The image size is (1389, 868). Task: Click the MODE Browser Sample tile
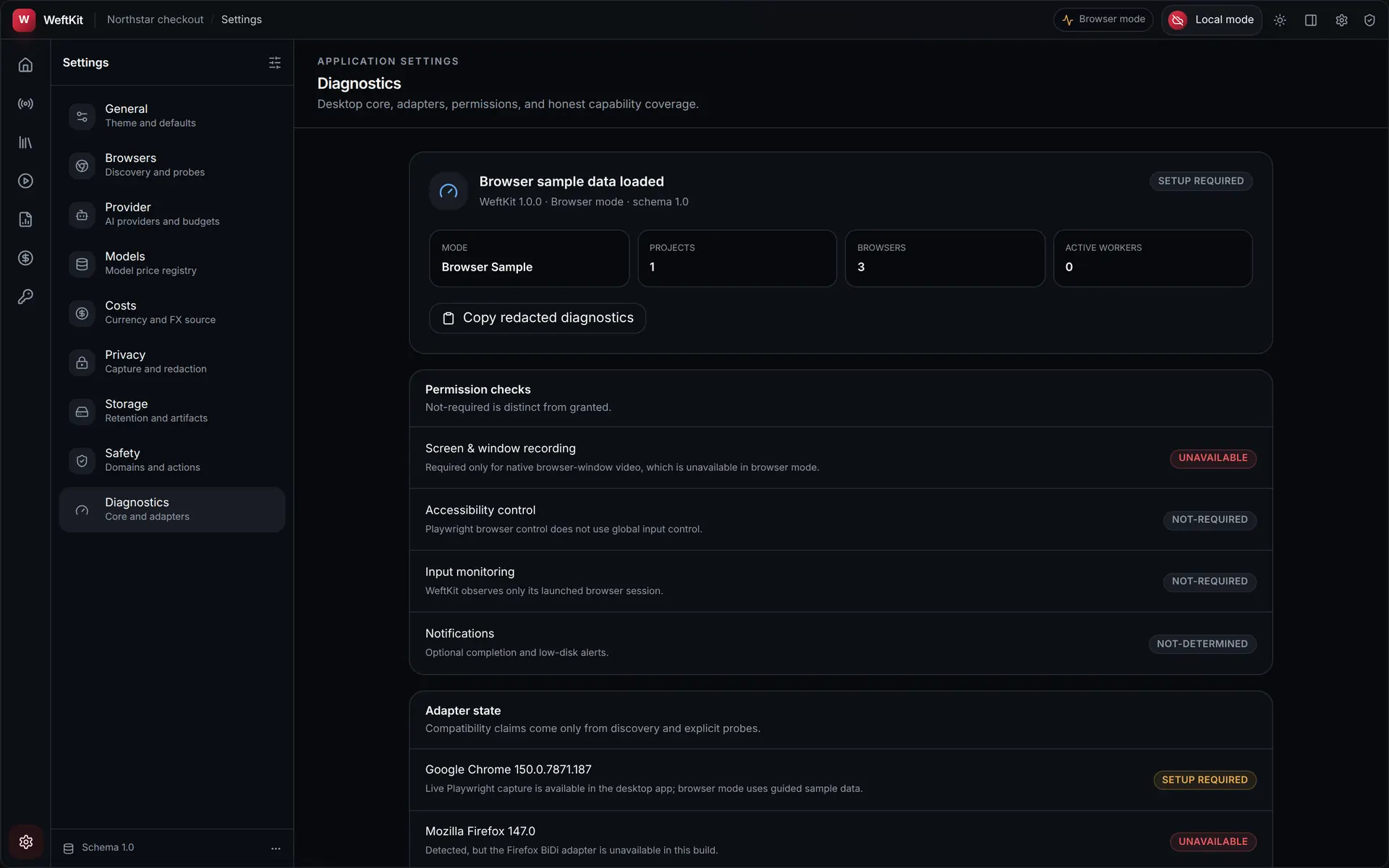529,258
